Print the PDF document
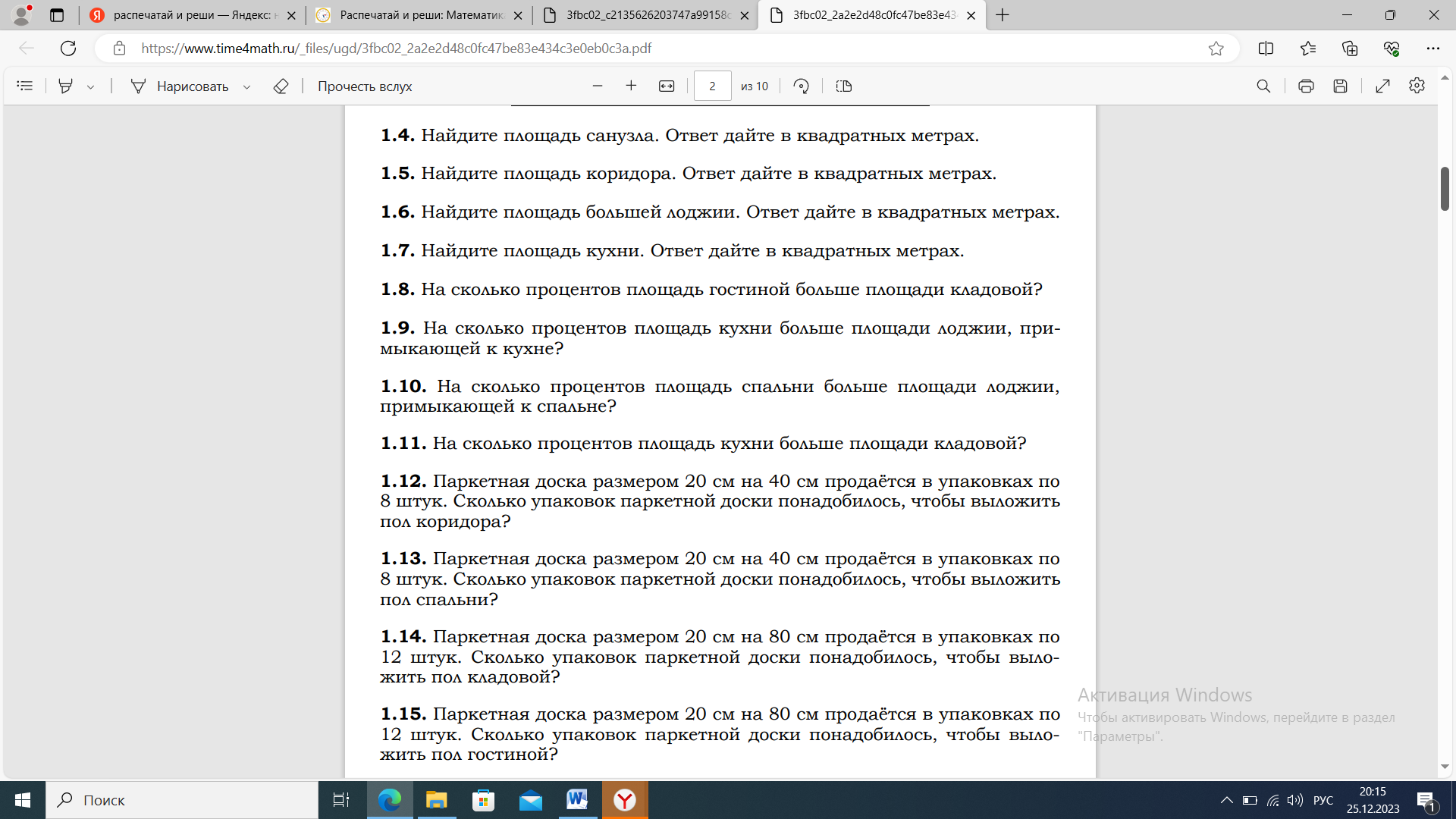 (1306, 86)
